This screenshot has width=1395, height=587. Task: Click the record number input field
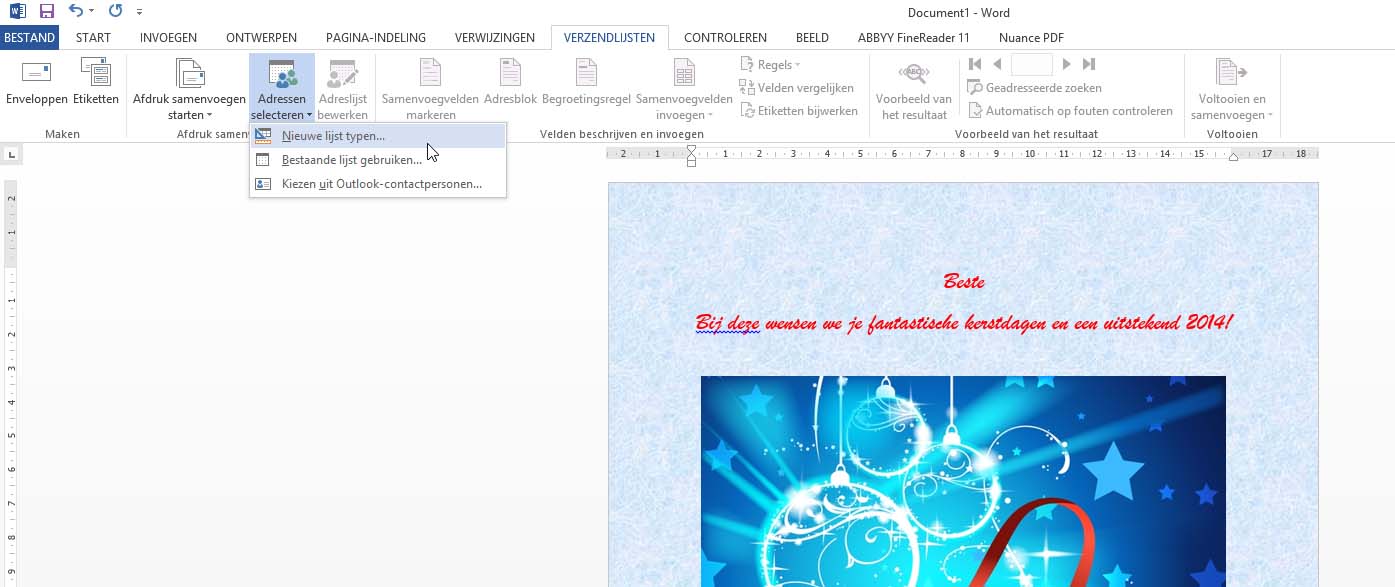click(1032, 64)
